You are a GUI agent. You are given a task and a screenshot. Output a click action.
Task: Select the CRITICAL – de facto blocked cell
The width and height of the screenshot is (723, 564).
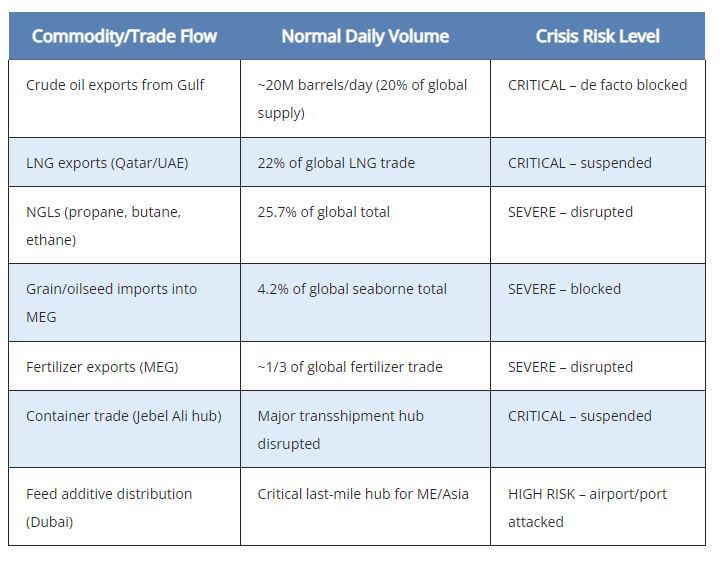tap(597, 85)
